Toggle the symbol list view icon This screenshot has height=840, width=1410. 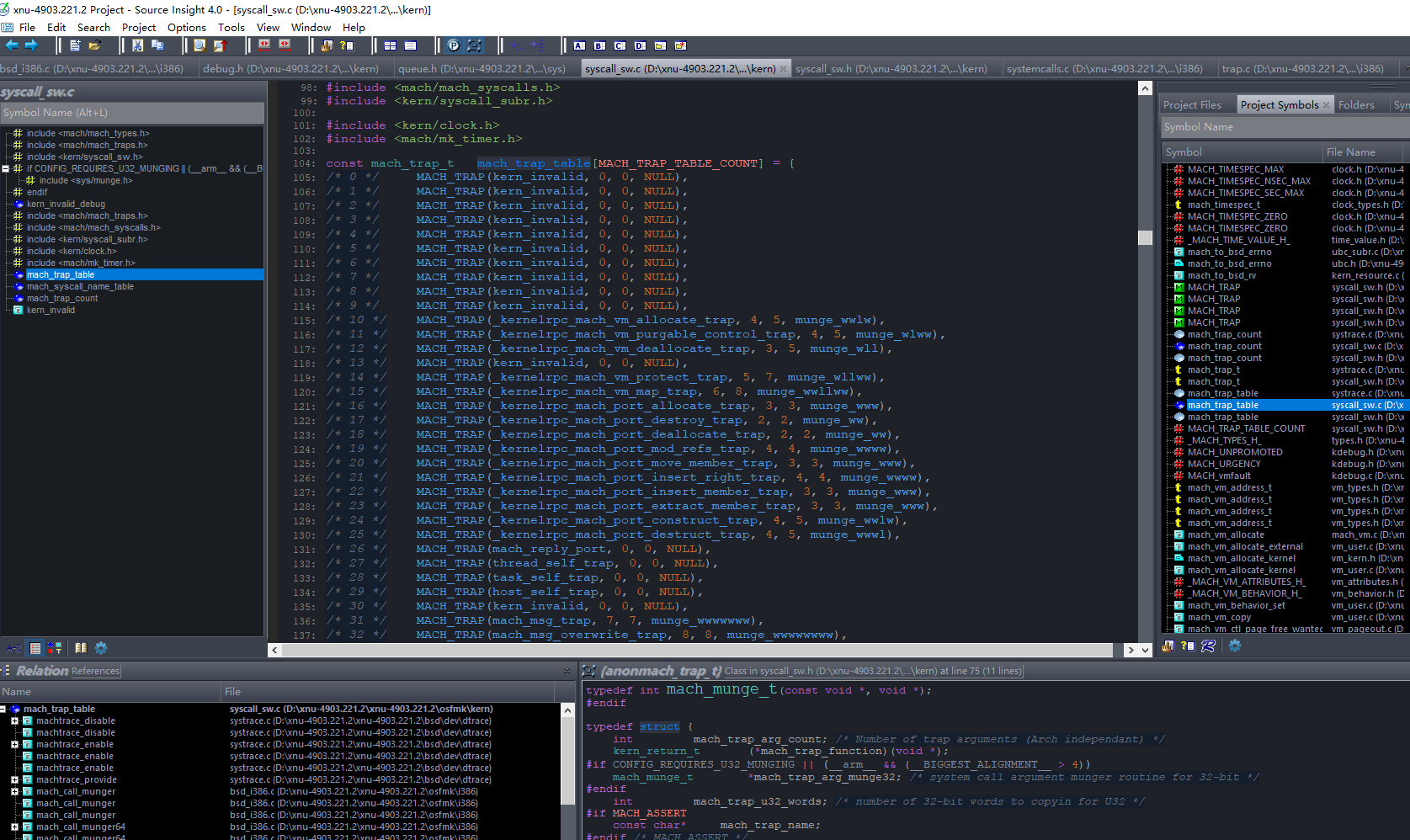[35, 648]
